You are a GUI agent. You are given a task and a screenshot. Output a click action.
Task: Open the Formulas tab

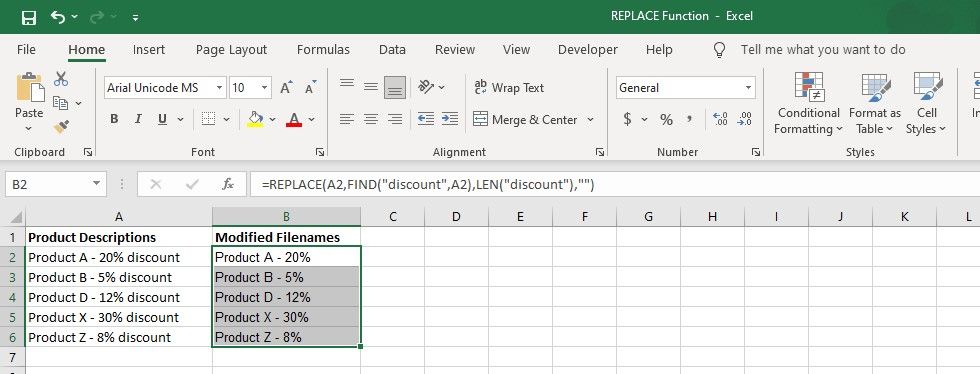click(323, 49)
